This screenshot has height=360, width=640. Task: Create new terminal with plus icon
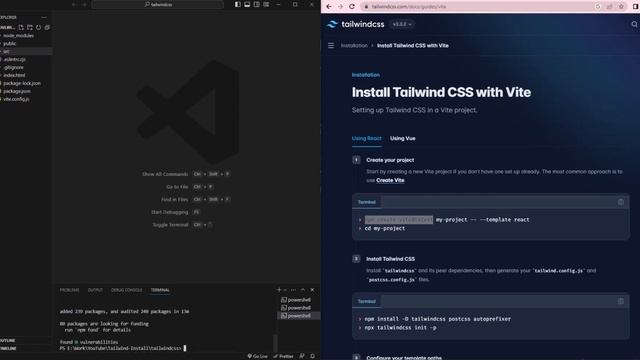tap(279, 290)
